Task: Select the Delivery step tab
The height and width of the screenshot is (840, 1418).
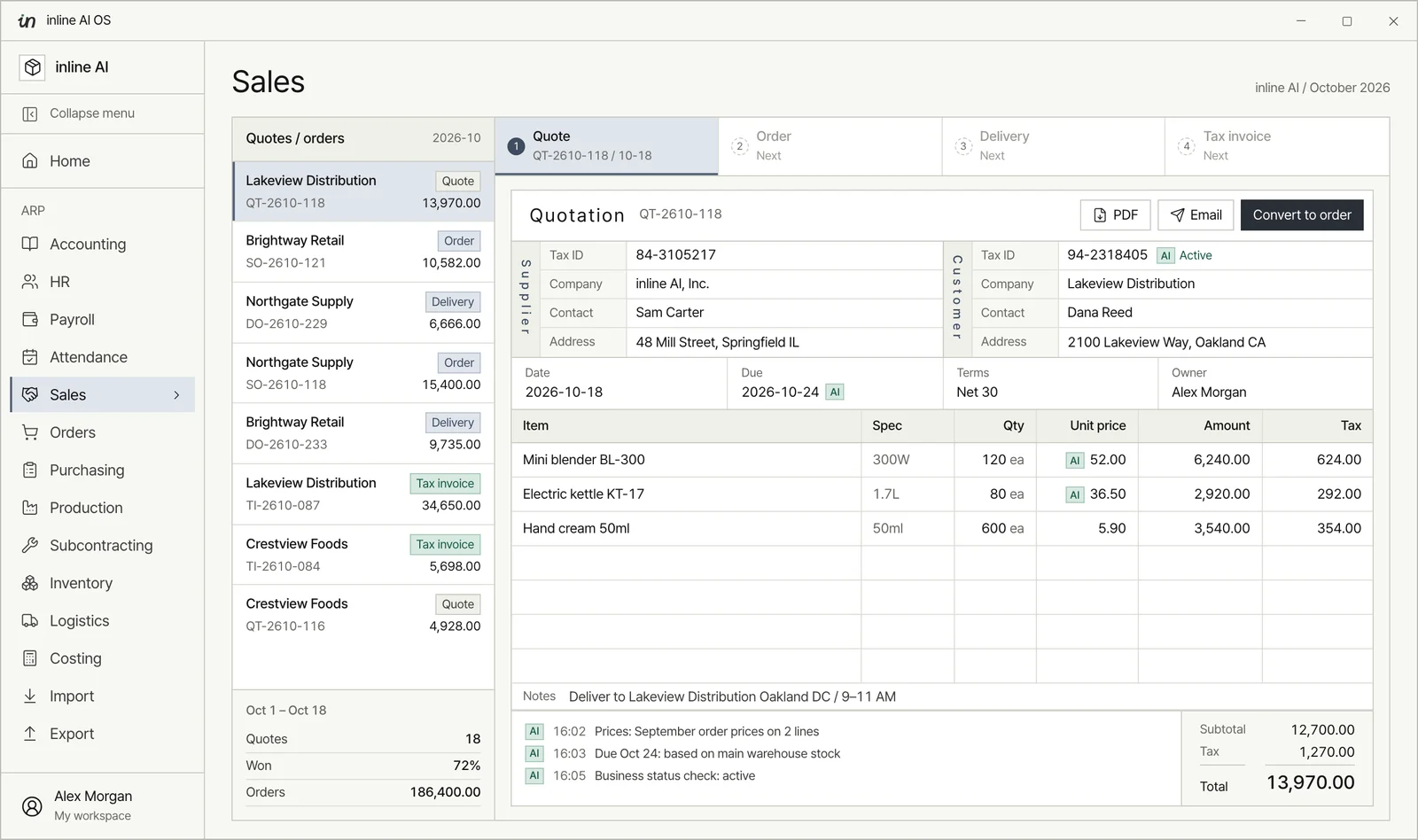Action: 1054,146
